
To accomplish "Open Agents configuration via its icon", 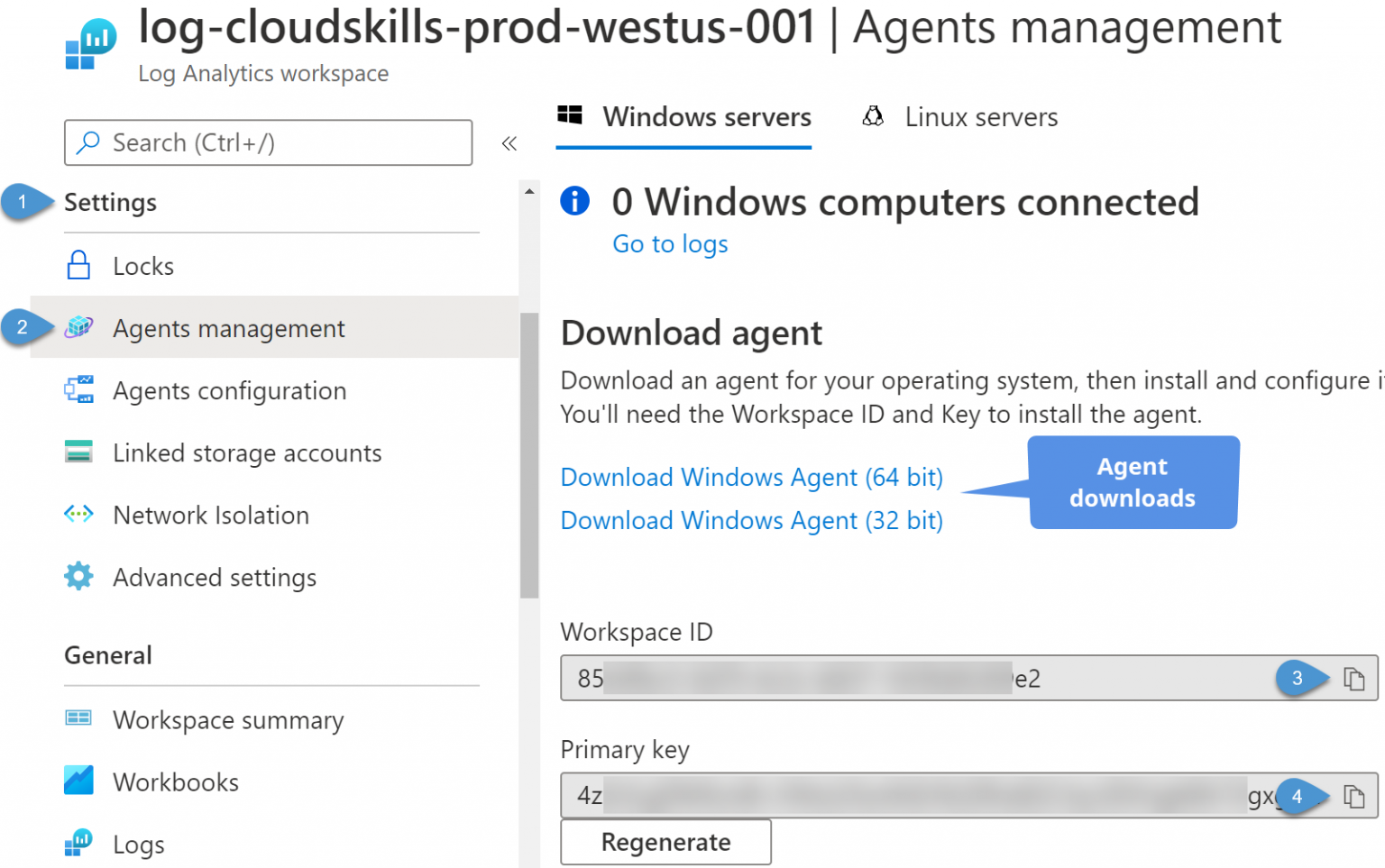I will click(78, 389).
